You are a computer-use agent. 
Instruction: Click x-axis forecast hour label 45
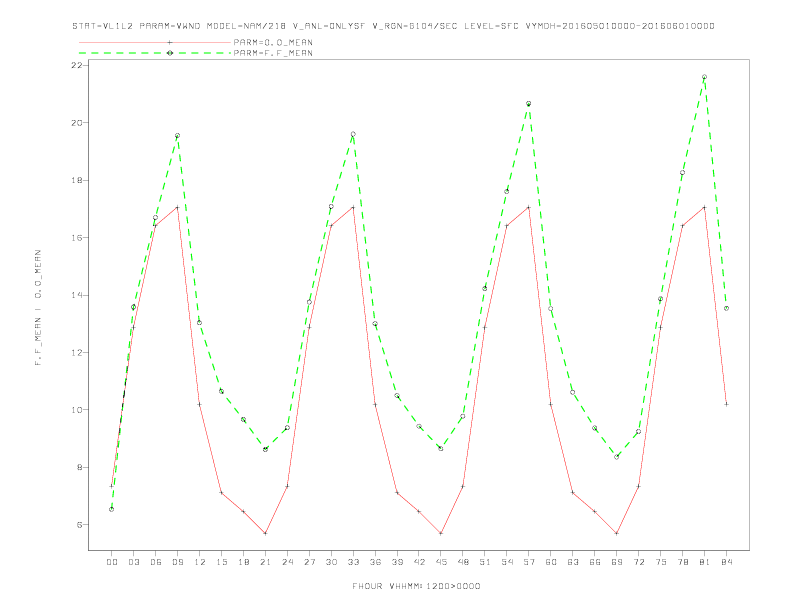click(441, 562)
